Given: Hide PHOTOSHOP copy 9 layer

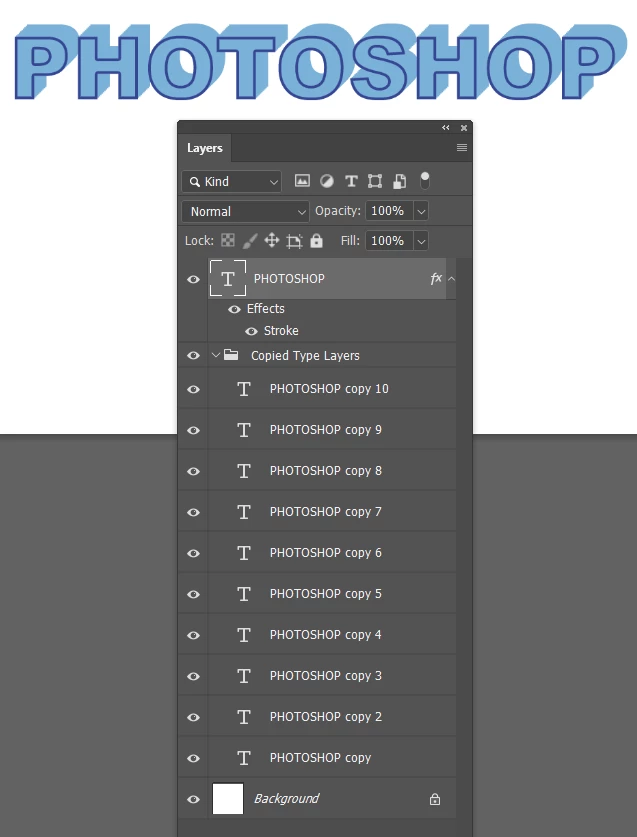Looking at the screenshot, I should pos(193,430).
